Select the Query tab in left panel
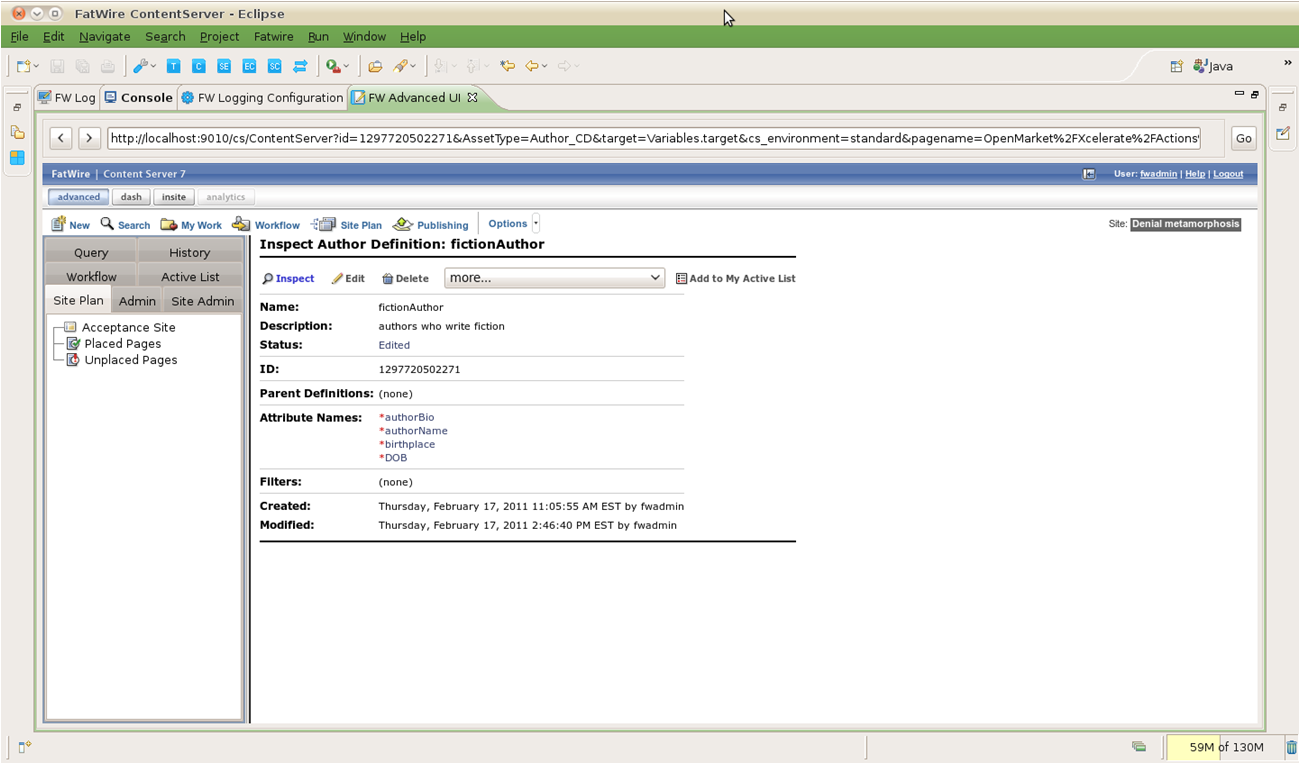 coord(91,253)
